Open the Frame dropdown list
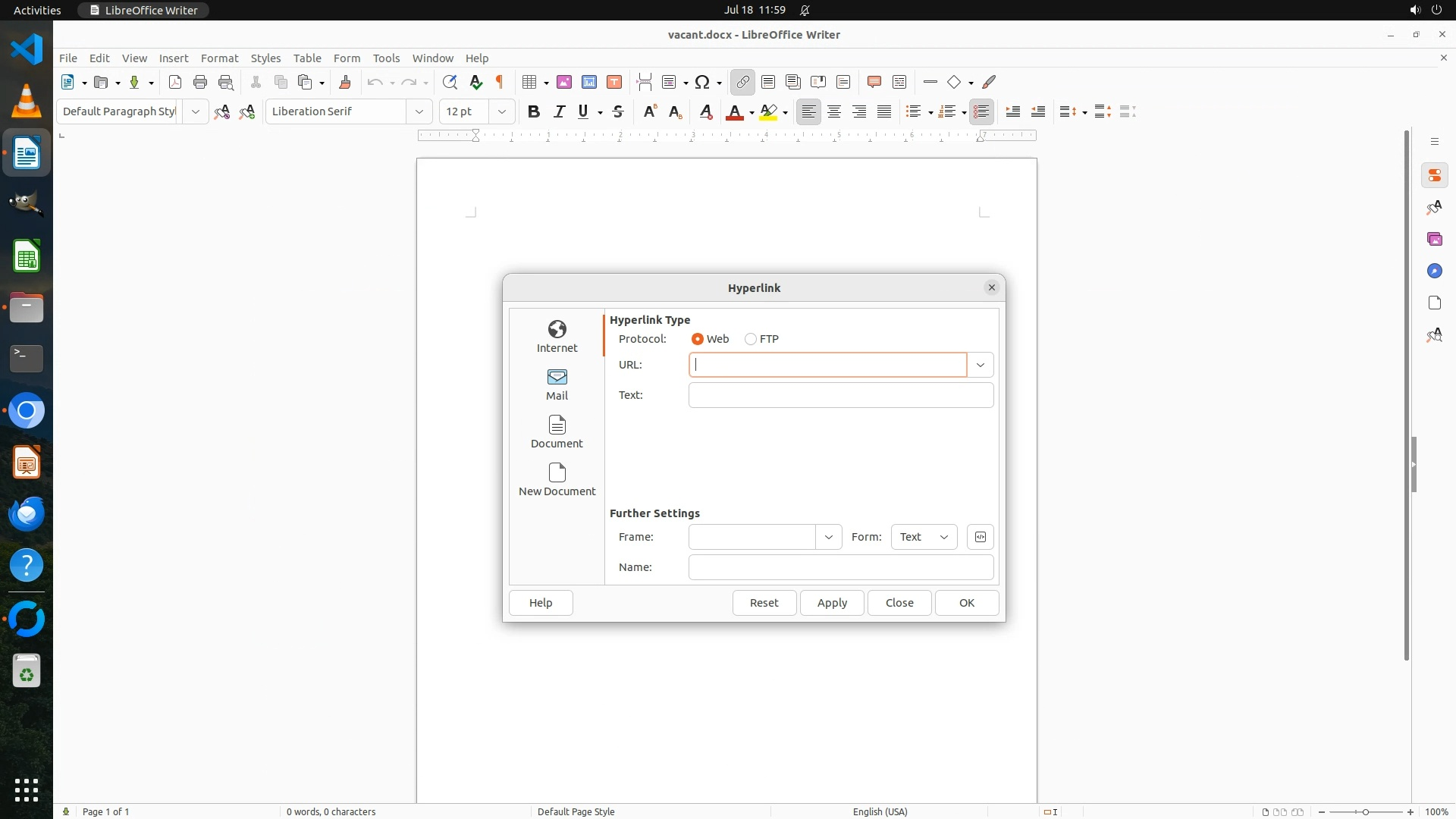This screenshot has height=819, width=1456. pos(828,537)
